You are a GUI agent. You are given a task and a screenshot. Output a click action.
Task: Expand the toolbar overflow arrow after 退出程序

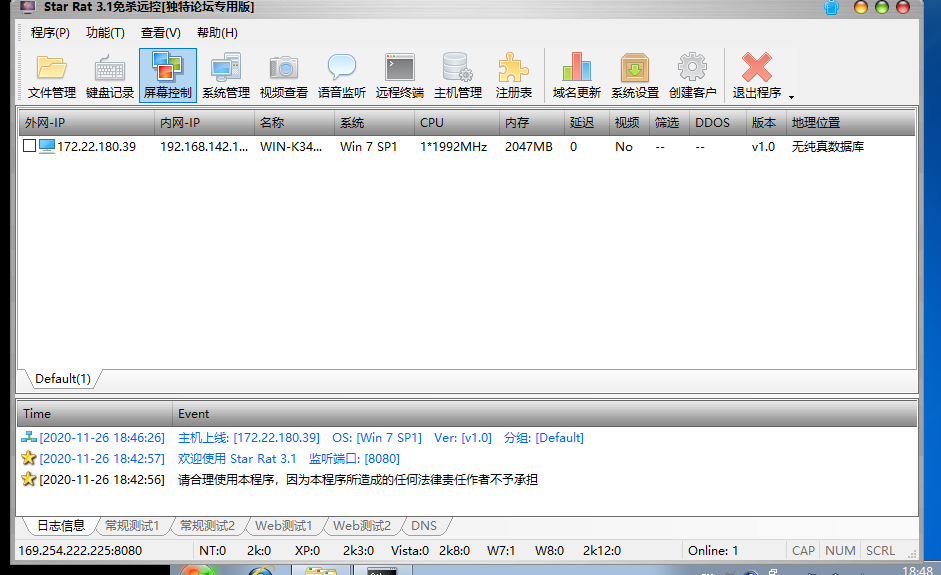792,97
